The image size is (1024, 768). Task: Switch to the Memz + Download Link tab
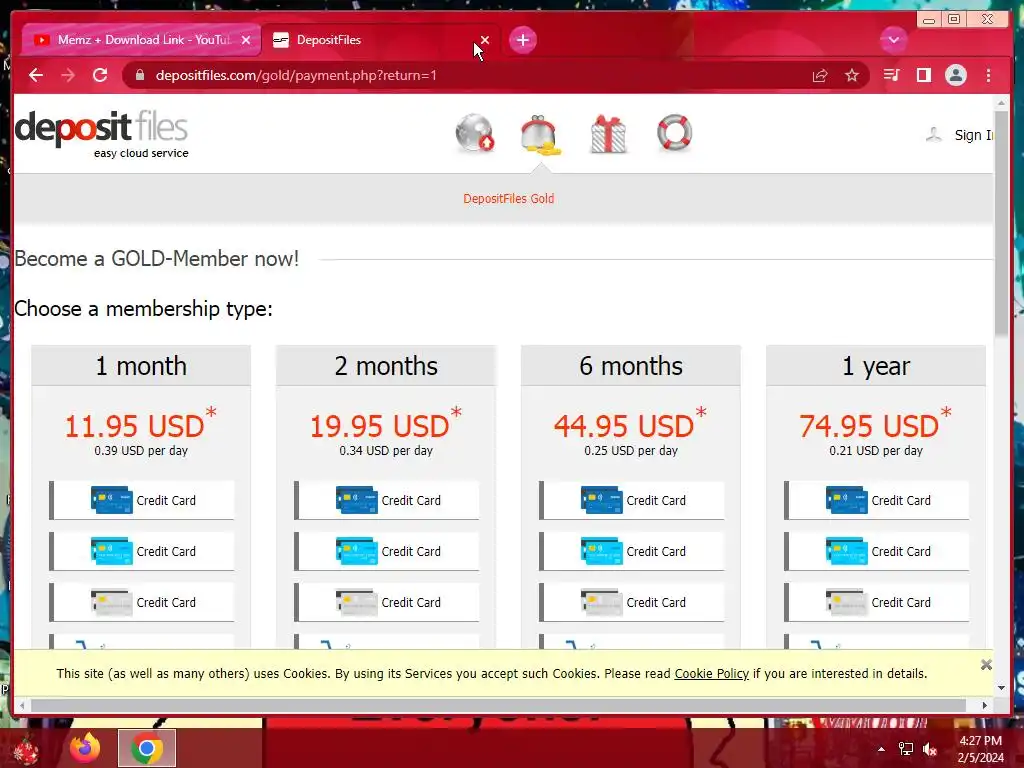point(142,40)
